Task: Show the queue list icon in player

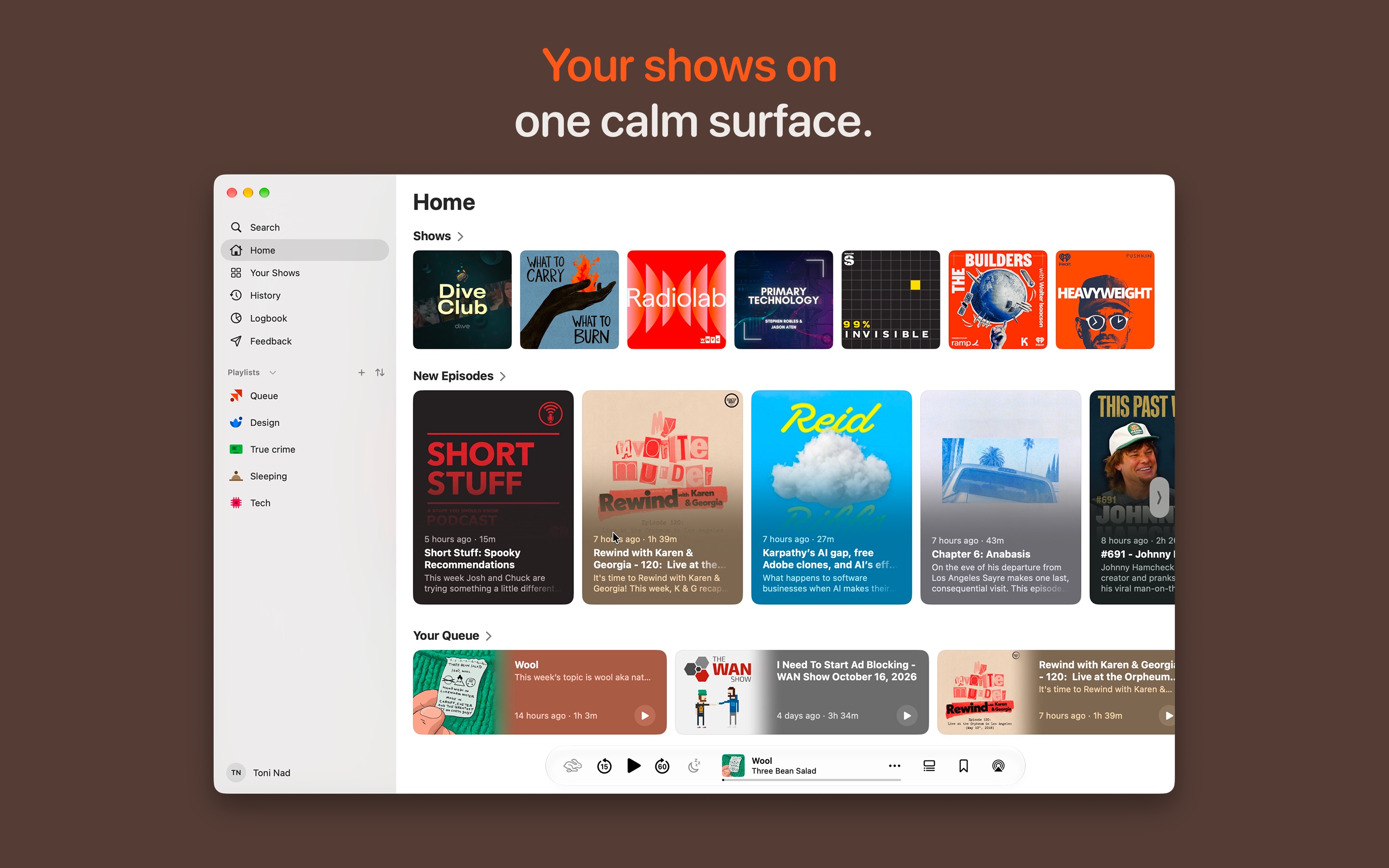Action: pyautogui.click(x=929, y=766)
